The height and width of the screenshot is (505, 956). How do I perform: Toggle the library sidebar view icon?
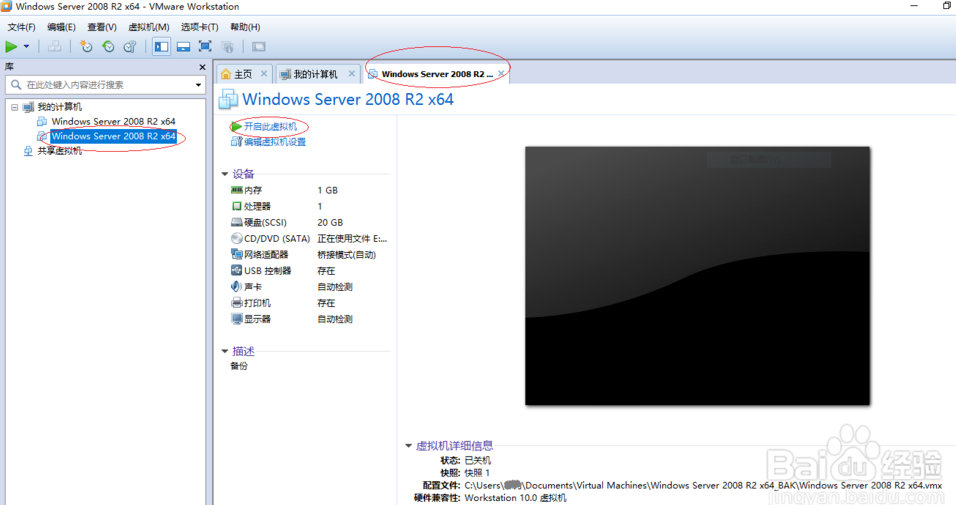162,46
